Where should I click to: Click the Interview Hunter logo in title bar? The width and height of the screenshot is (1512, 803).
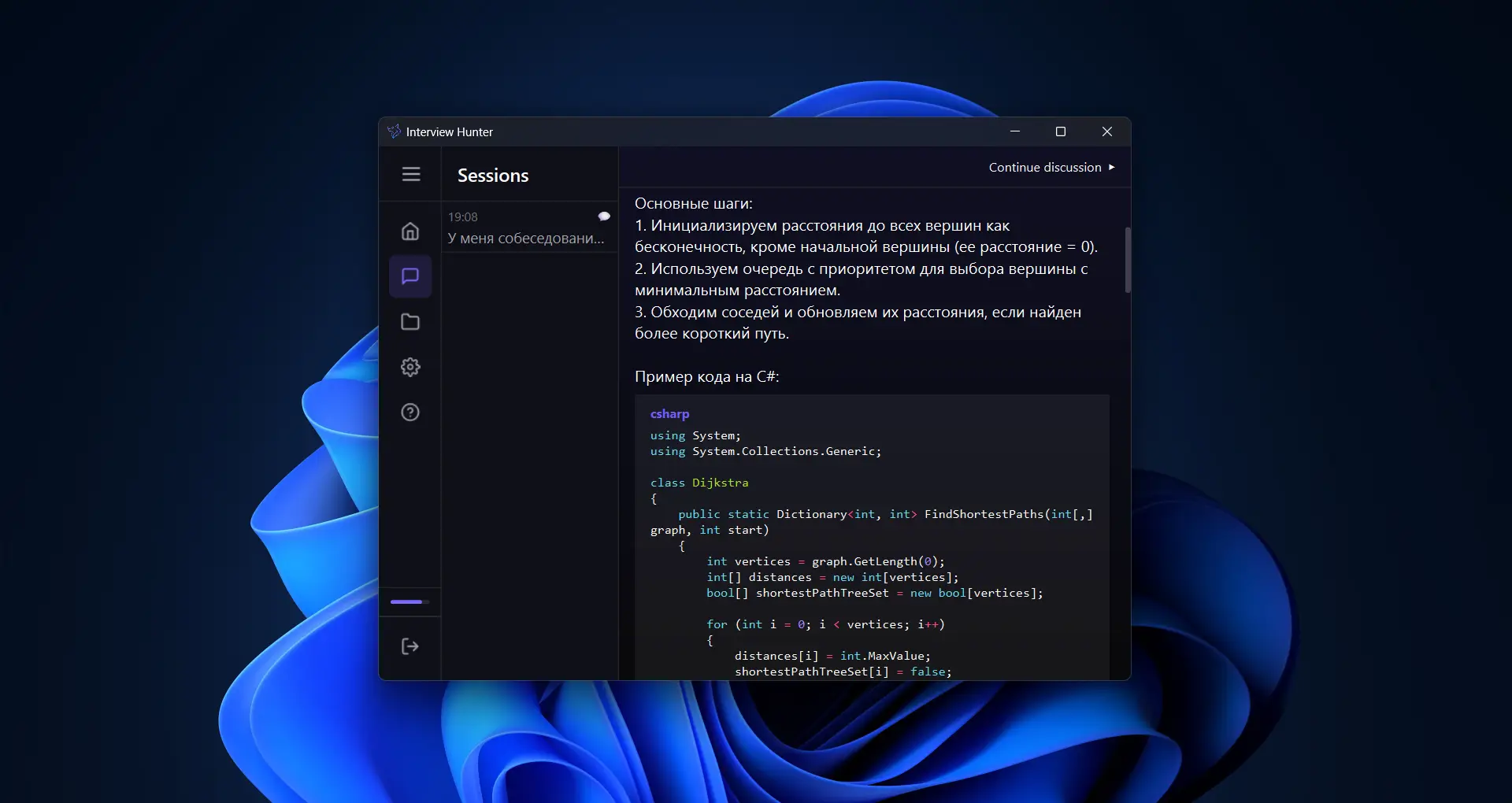394,131
